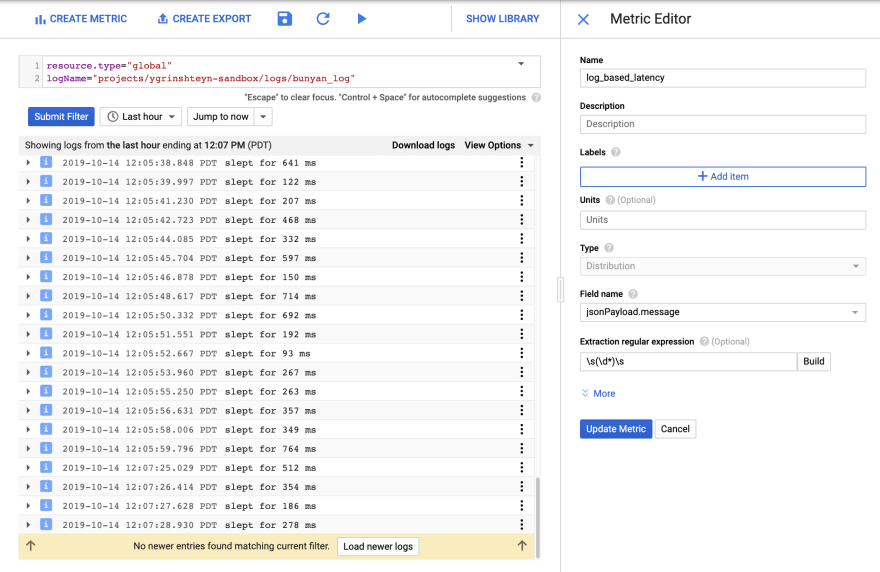Click Create Metric in toolbar
880x572 pixels.
coord(81,19)
